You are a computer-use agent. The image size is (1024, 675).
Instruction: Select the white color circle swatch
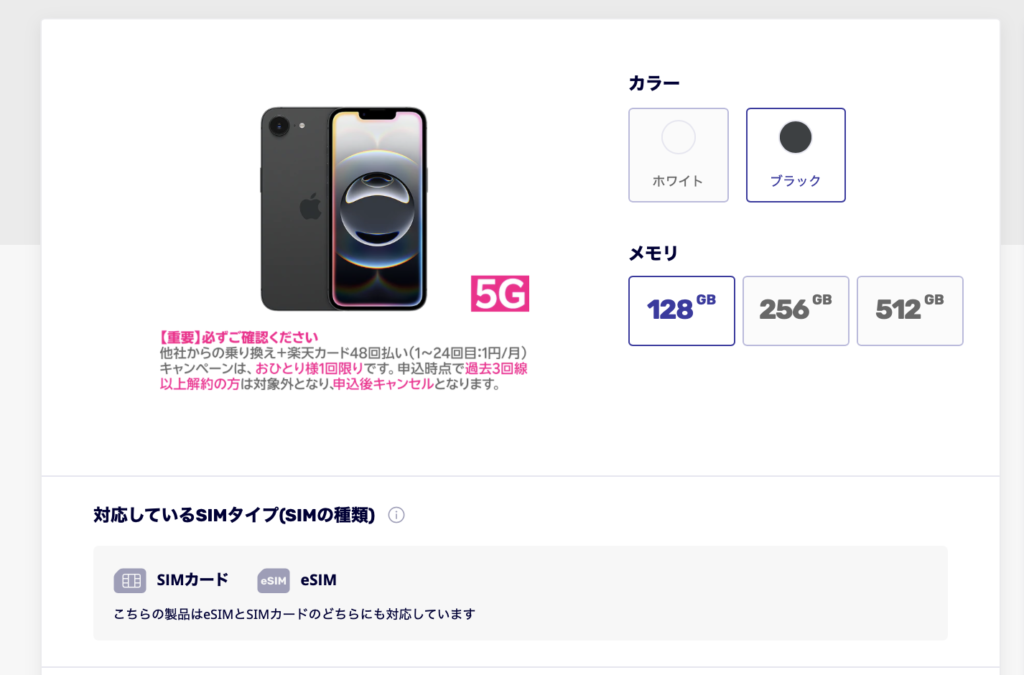coord(678,137)
